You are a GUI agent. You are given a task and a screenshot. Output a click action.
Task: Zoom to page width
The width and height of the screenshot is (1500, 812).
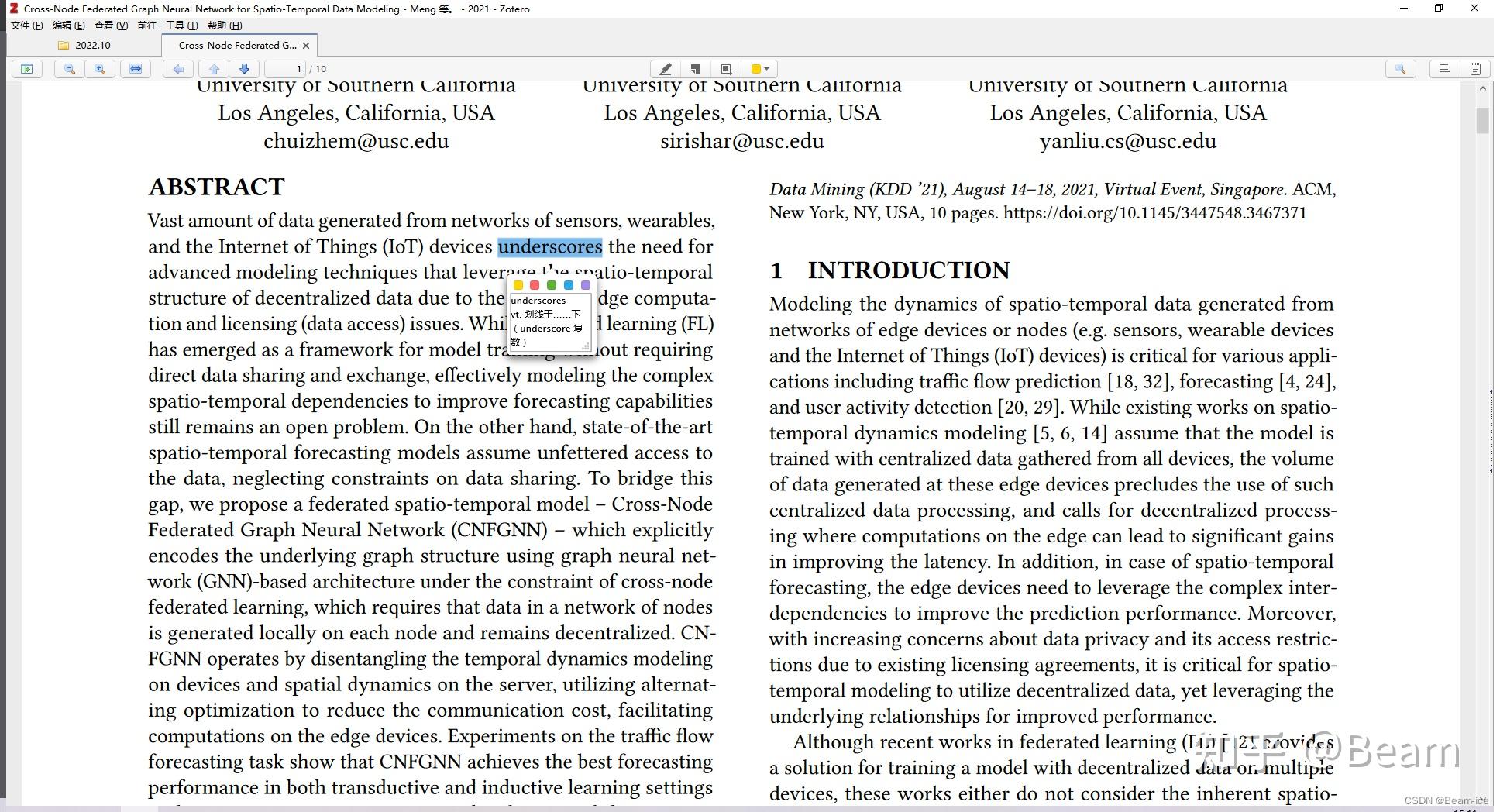click(x=136, y=69)
